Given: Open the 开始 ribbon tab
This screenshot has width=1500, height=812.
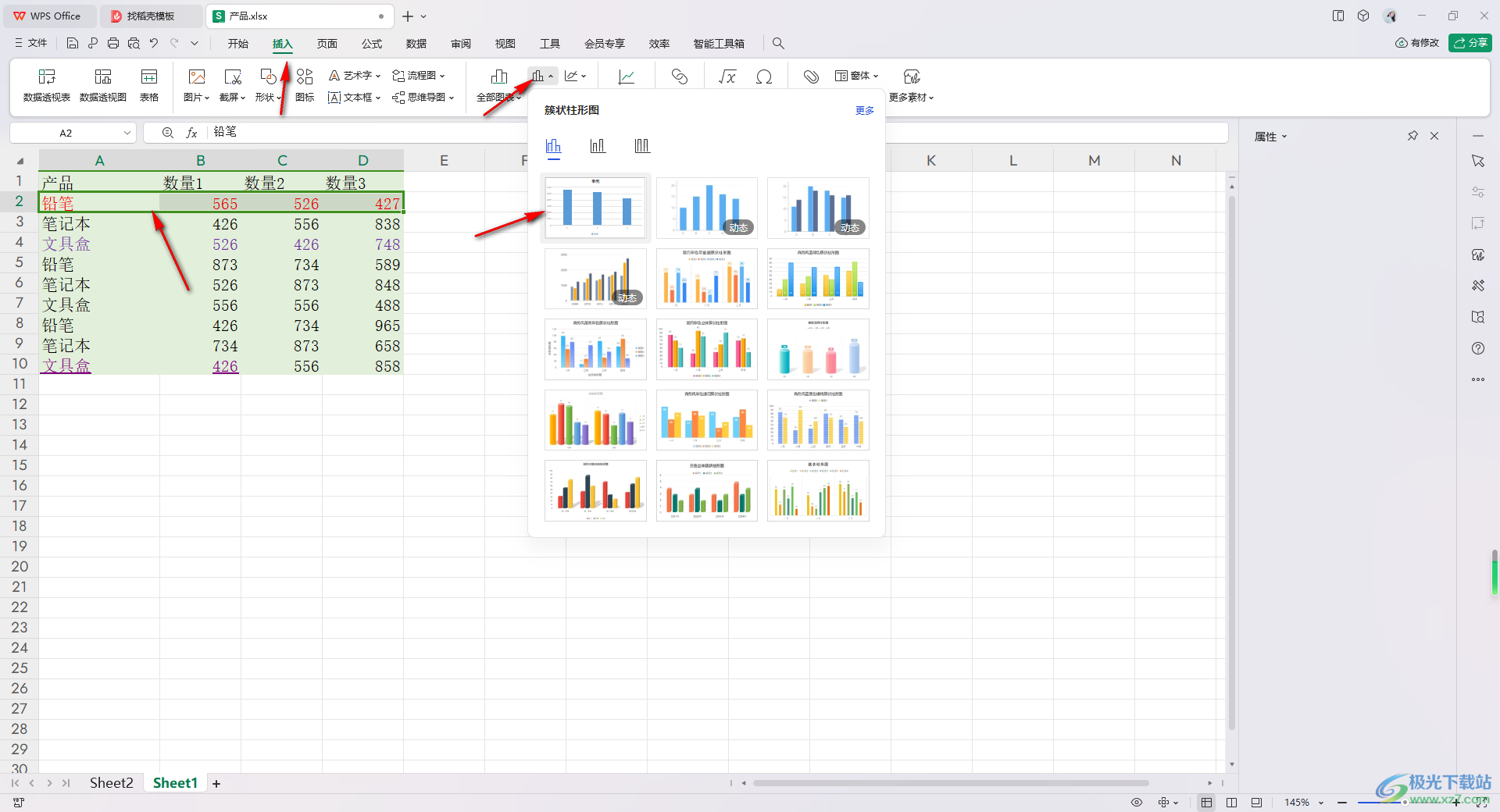Looking at the screenshot, I should [x=238, y=44].
